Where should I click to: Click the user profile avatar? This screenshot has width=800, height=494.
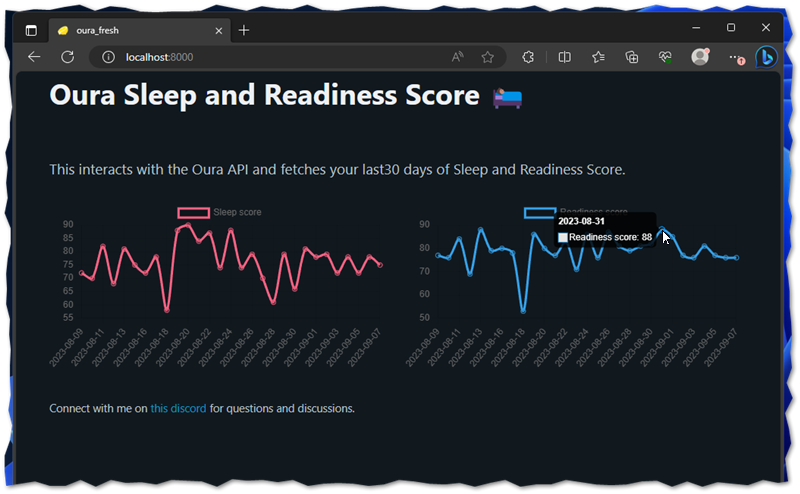pyautogui.click(x=700, y=57)
